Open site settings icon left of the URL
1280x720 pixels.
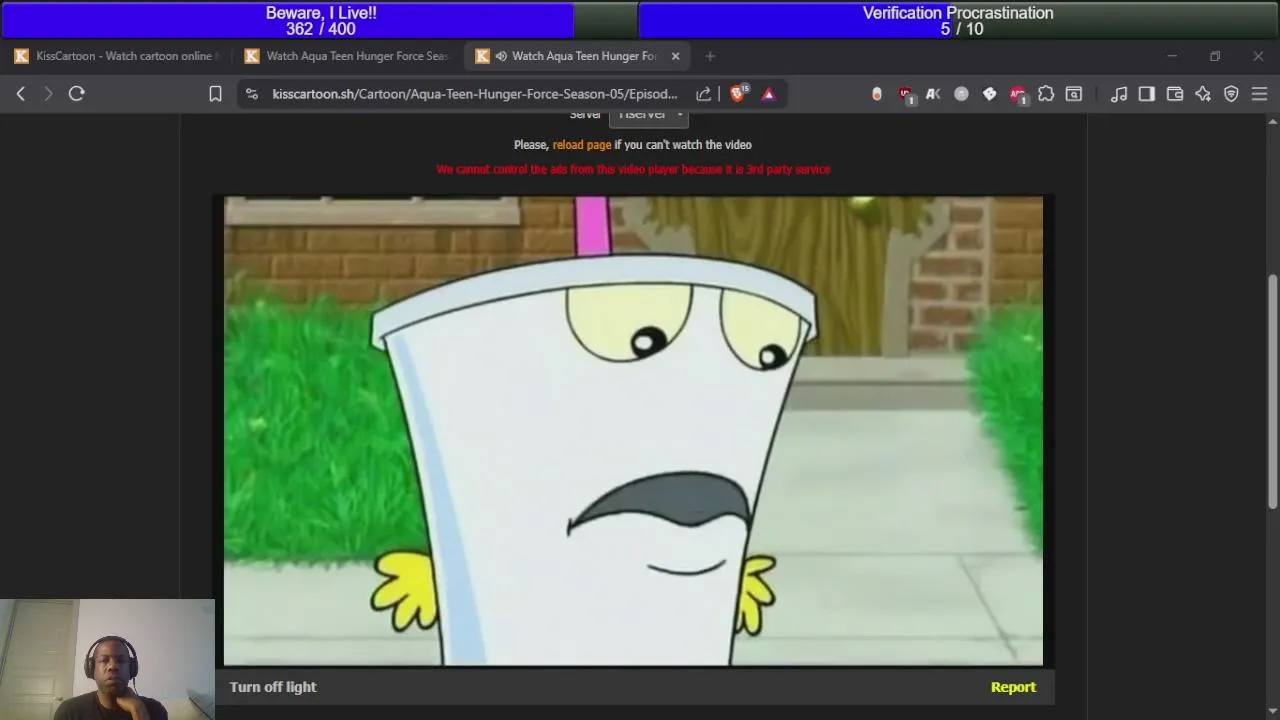tap(252, 94)
